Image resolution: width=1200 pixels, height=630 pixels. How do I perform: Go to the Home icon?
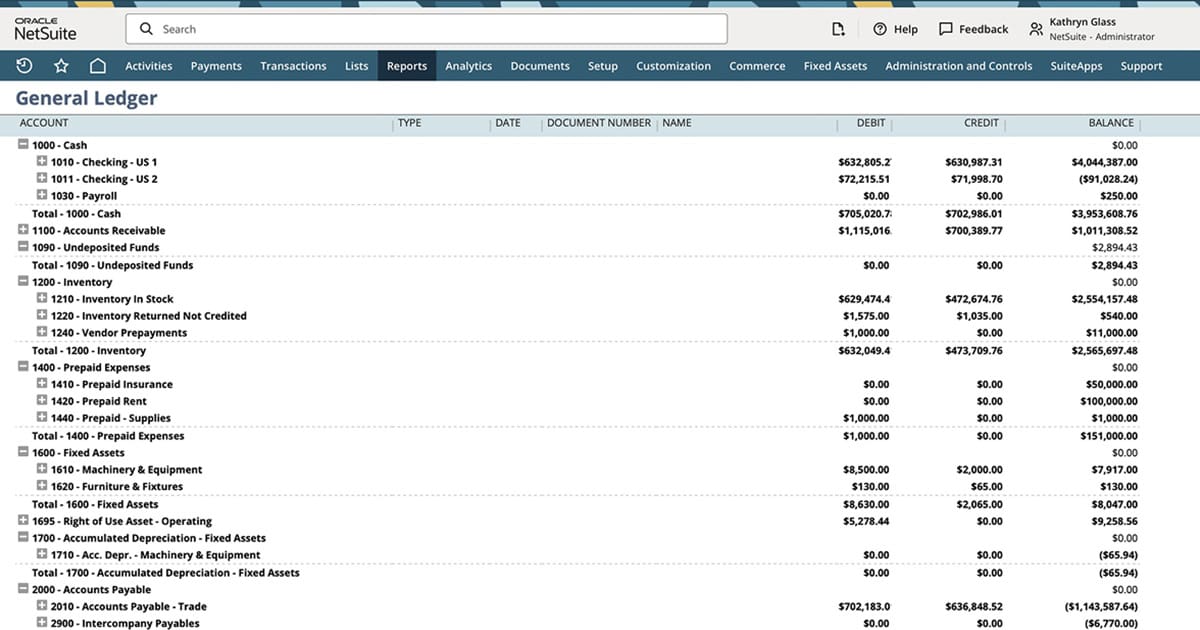tap(97, 66)
